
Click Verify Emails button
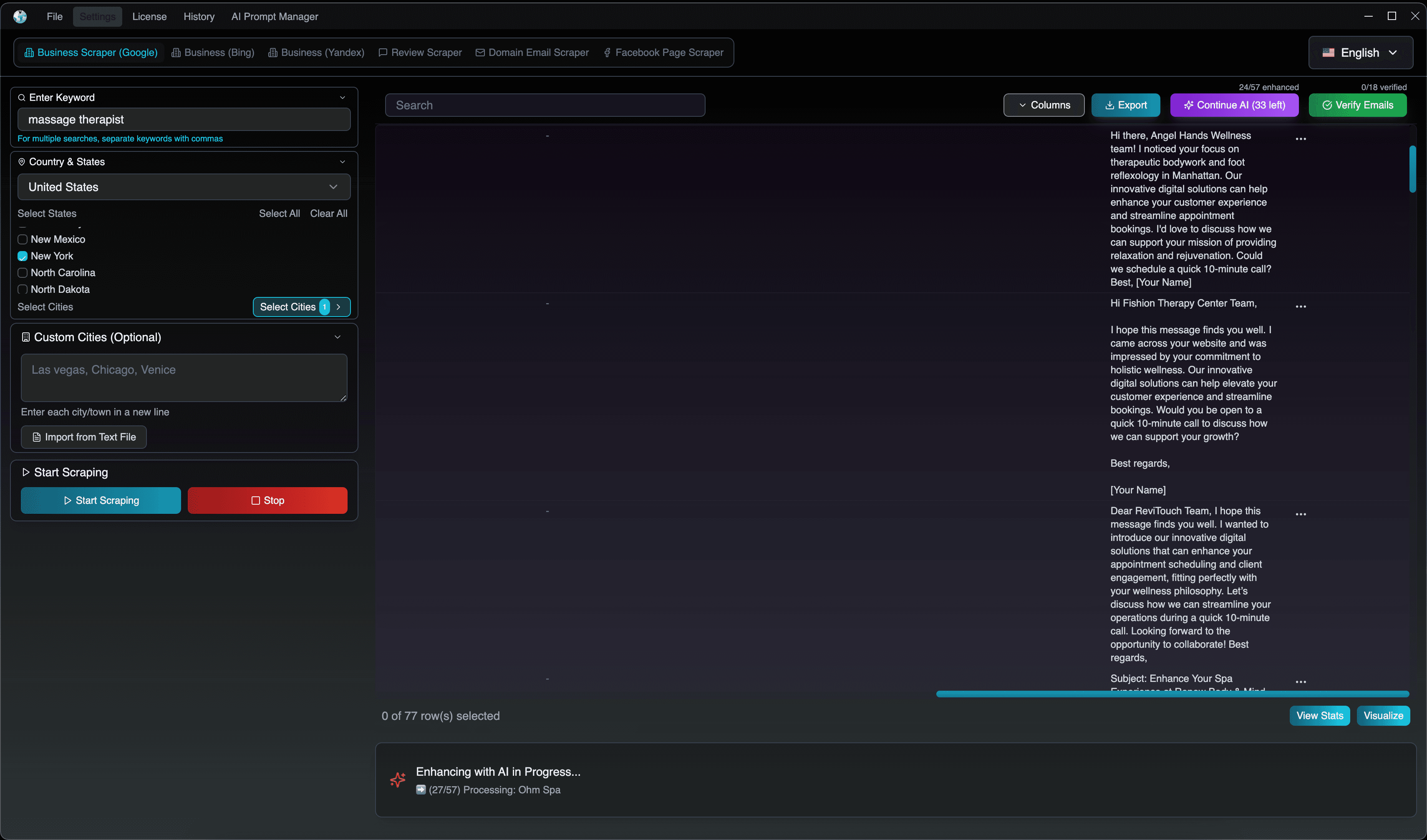(x=1357, y=105)
